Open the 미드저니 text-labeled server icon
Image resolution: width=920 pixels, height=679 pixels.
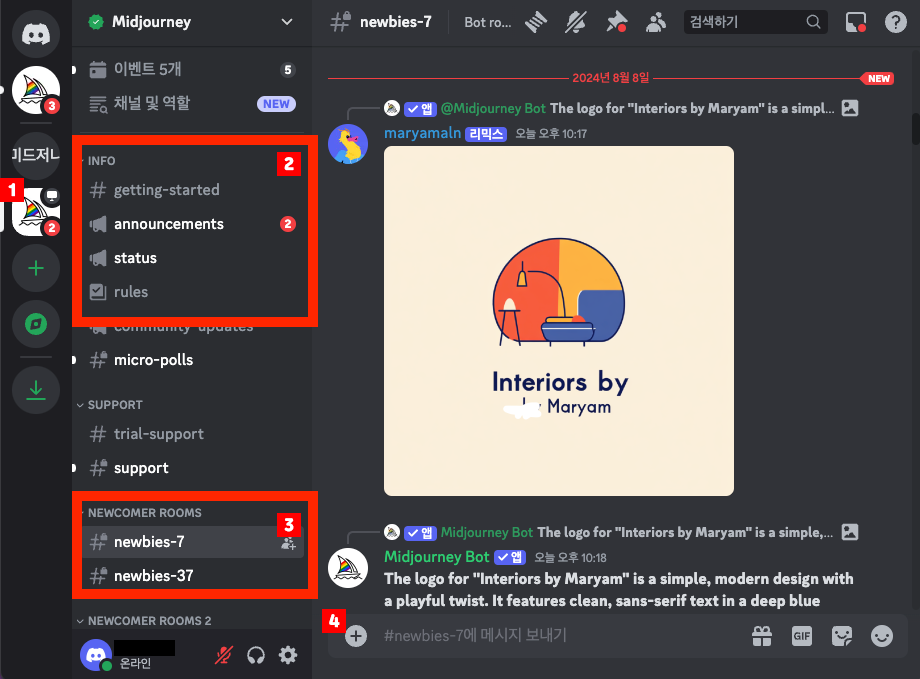click(x=36, y=155)
